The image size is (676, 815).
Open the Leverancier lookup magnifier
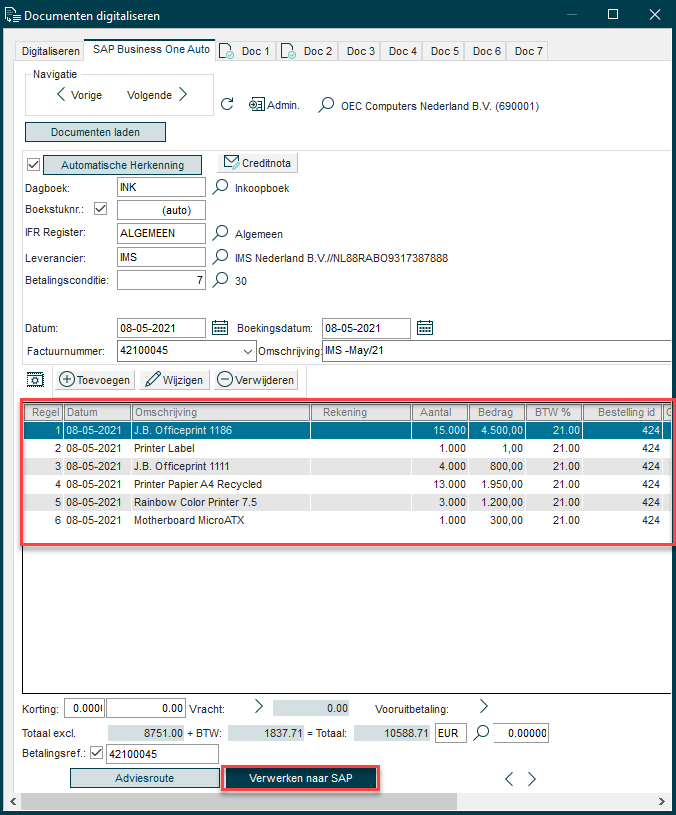tap(220, 257)
